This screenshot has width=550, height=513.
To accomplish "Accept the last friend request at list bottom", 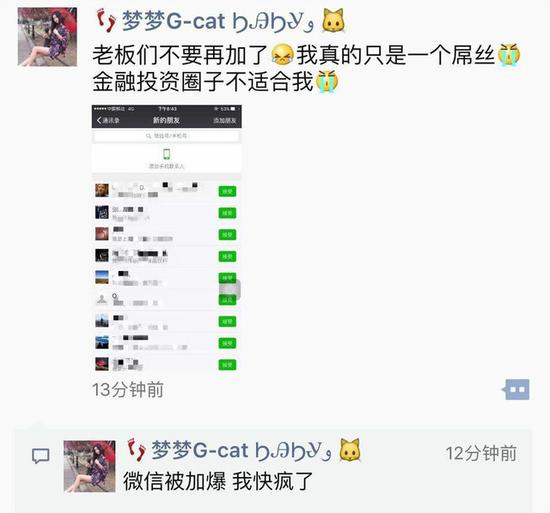I will pyautogui.click(x=227, y=365).
